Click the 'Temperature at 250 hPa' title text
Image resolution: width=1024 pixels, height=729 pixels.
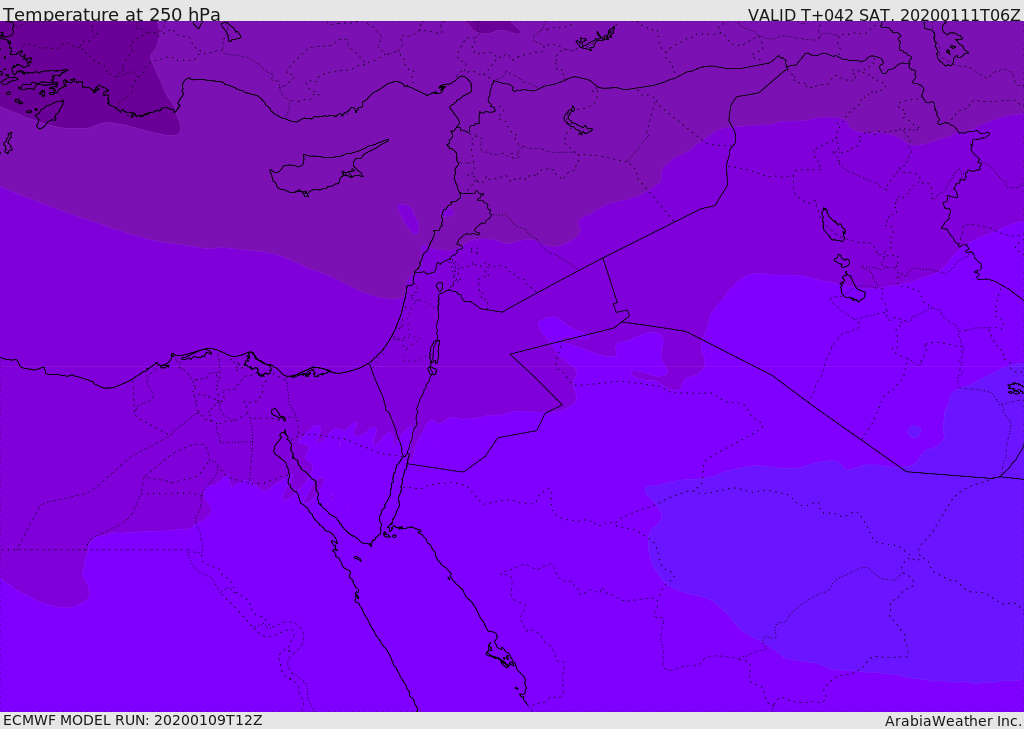click(x=112, y=14)
